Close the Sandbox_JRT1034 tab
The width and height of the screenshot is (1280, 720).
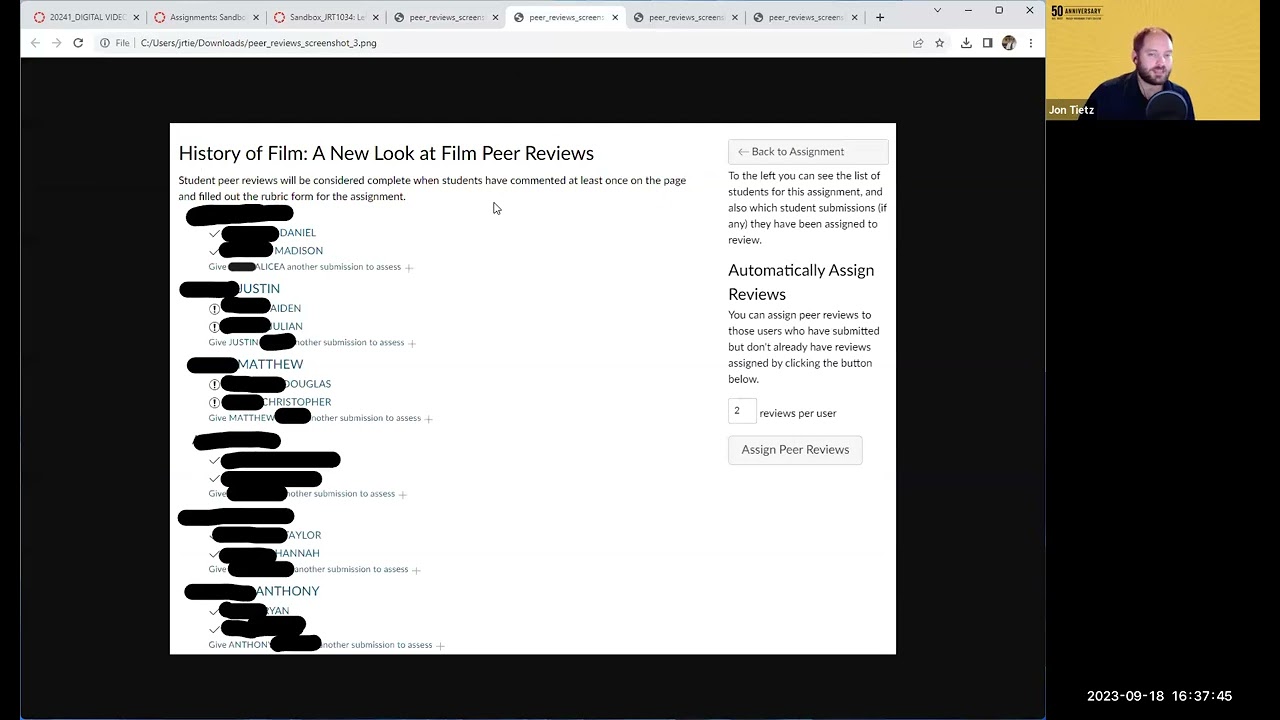pyautogui.click(x=376, y=17)
